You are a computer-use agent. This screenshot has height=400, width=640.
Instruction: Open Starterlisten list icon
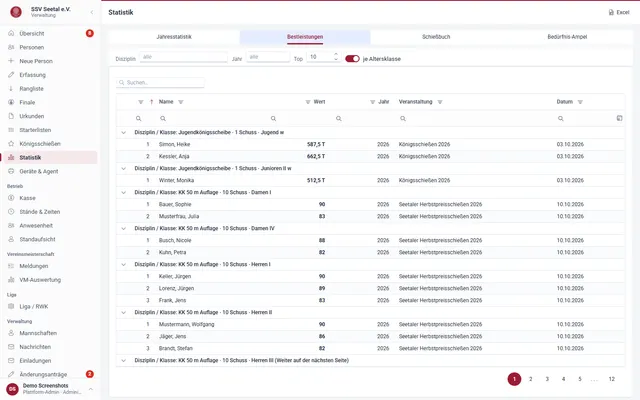[11, 130]
